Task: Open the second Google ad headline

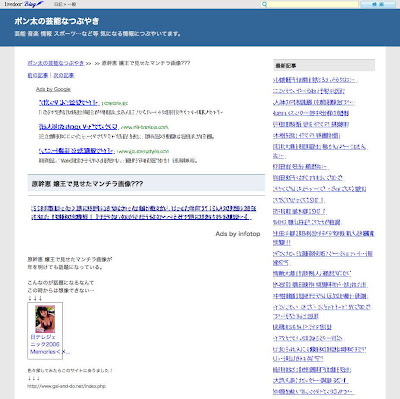Action: (x=78, y=126)
